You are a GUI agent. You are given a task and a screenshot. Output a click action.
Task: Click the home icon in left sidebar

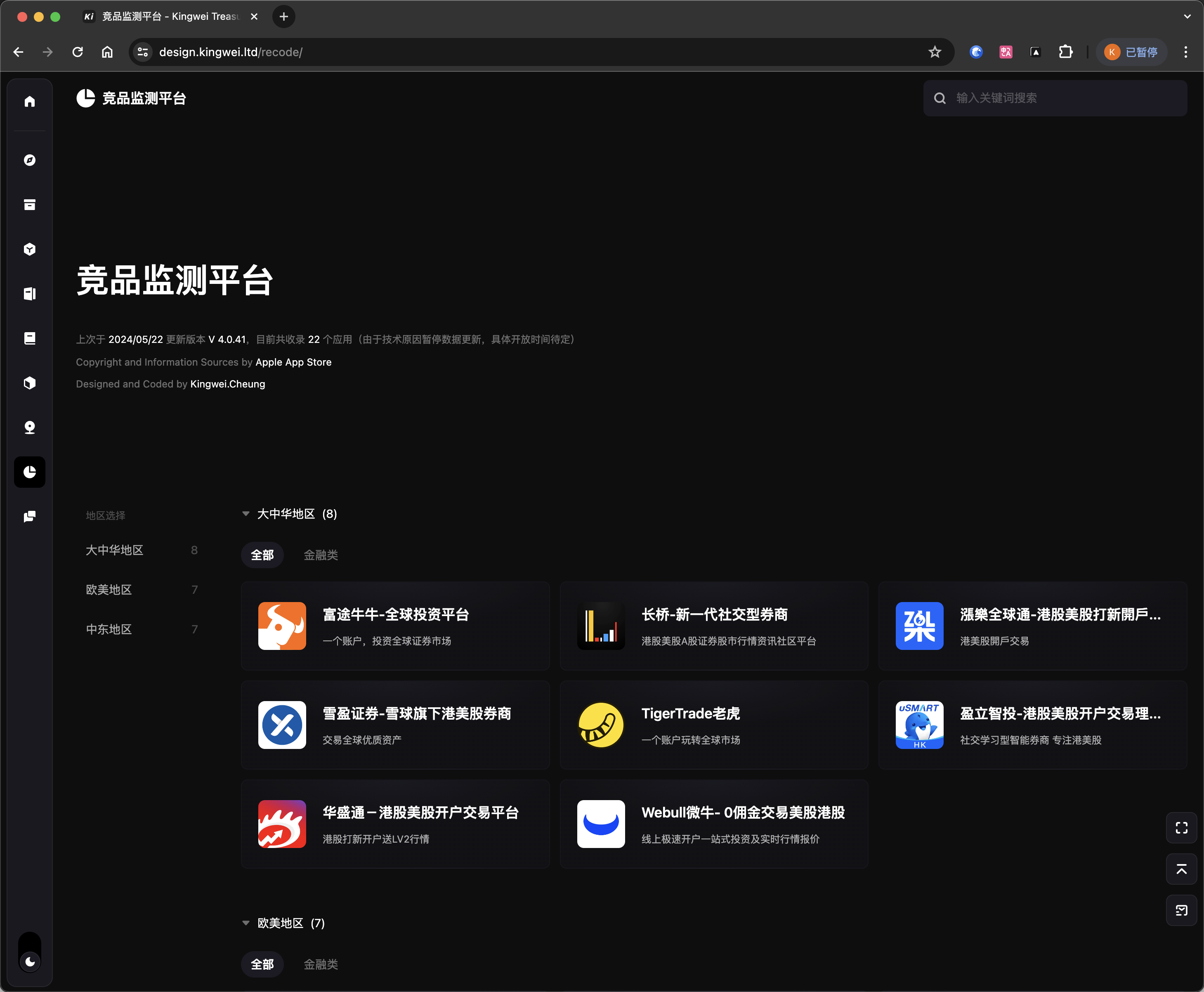point(30,102)
